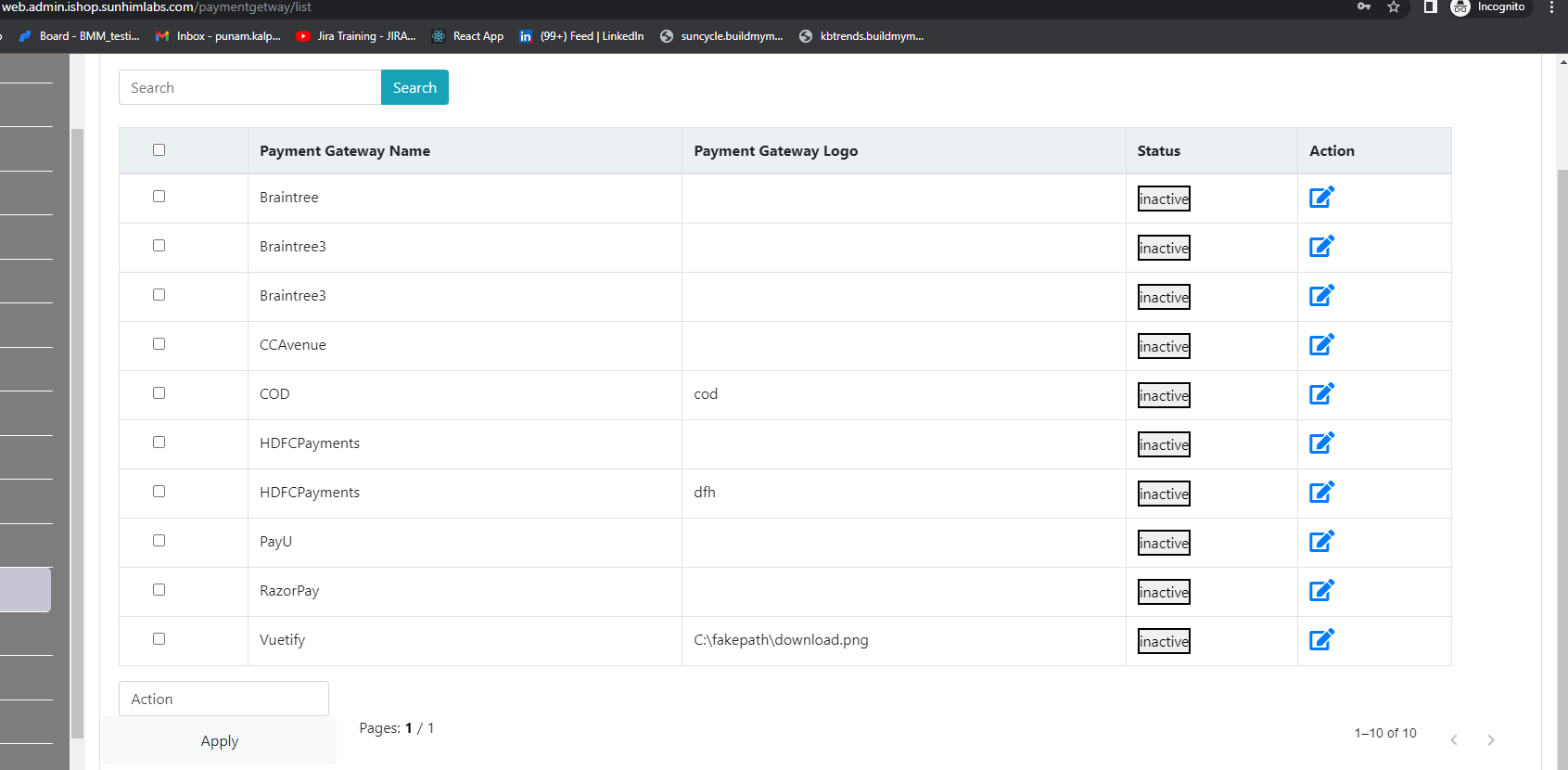The width and height of the screenshot is (1568, 770).
Task: Check the COD row checkbox
Action: pyautogui.click(x=159, y=393)
